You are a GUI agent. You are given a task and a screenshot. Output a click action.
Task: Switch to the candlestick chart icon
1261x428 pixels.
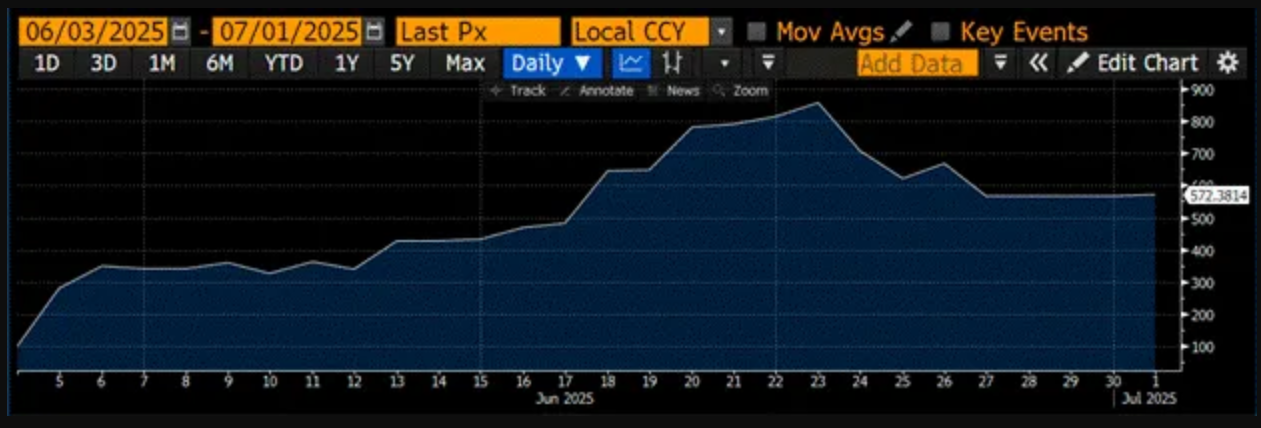coord(673,64)
